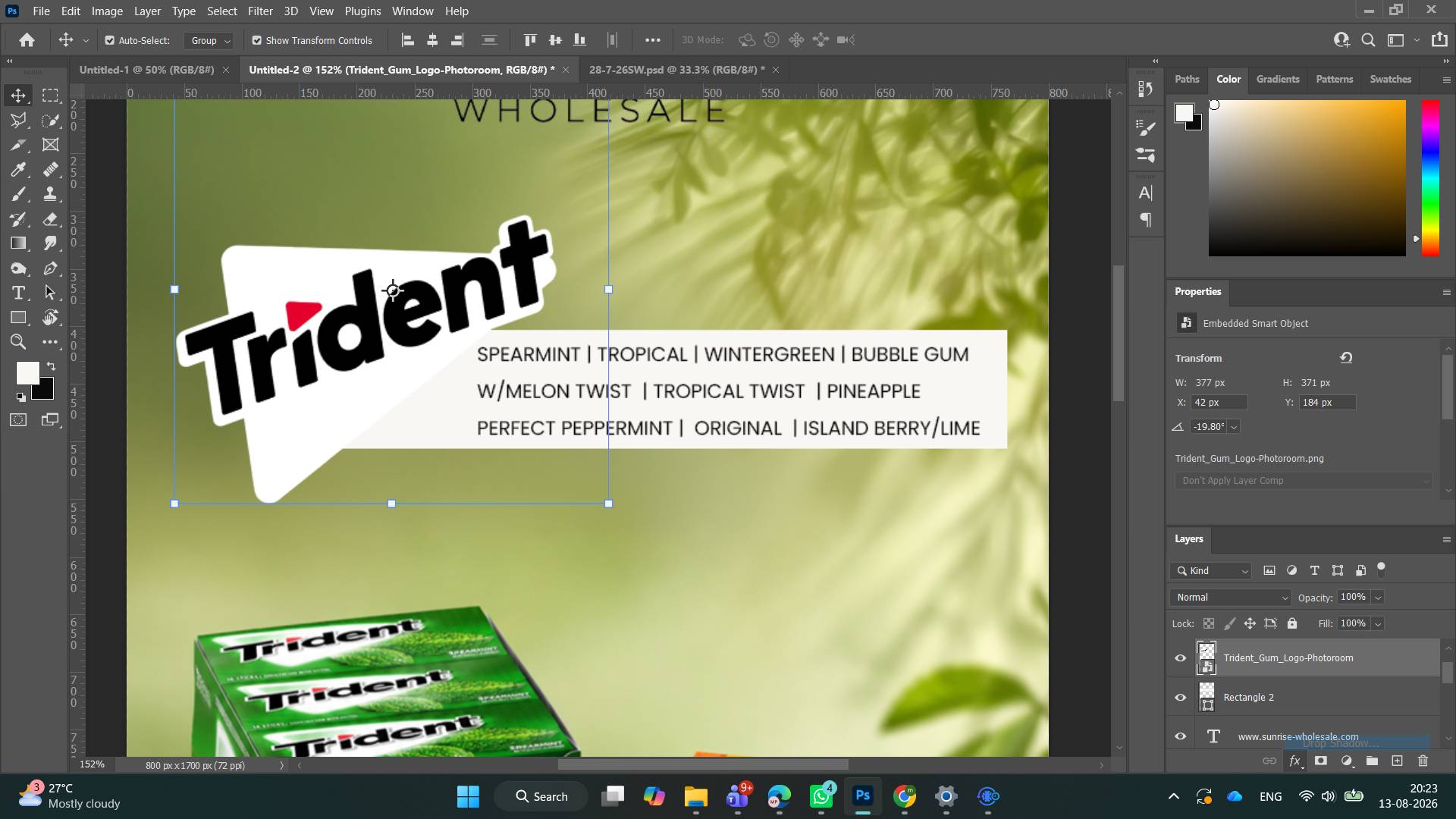Hide the Rectangle 2 layer

1180,698
